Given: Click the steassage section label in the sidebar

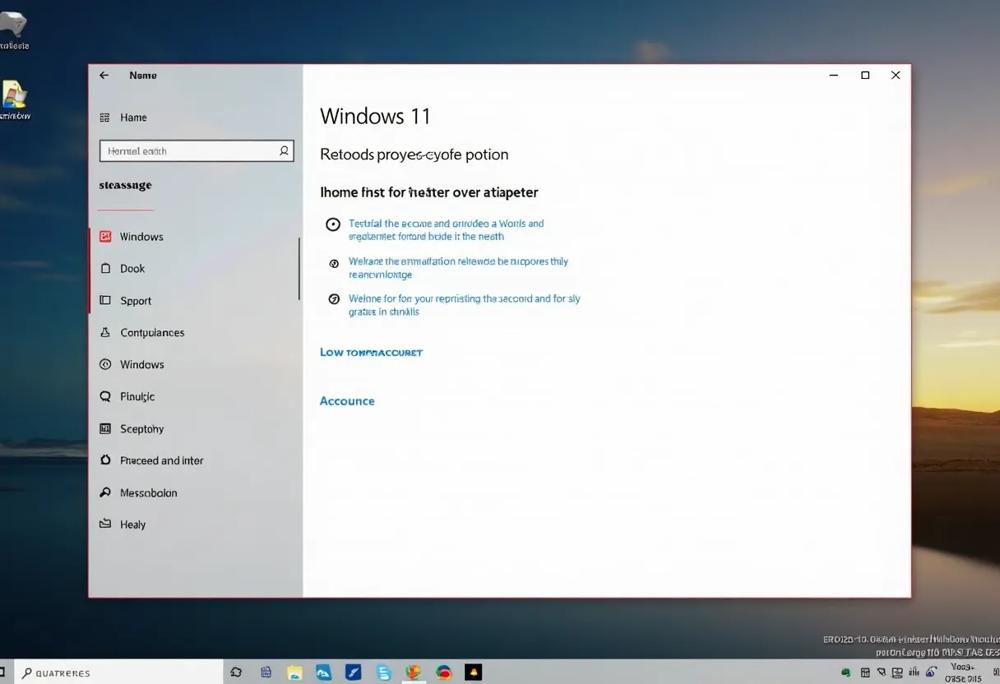Looking at the screenshot, I should (125, 185).
